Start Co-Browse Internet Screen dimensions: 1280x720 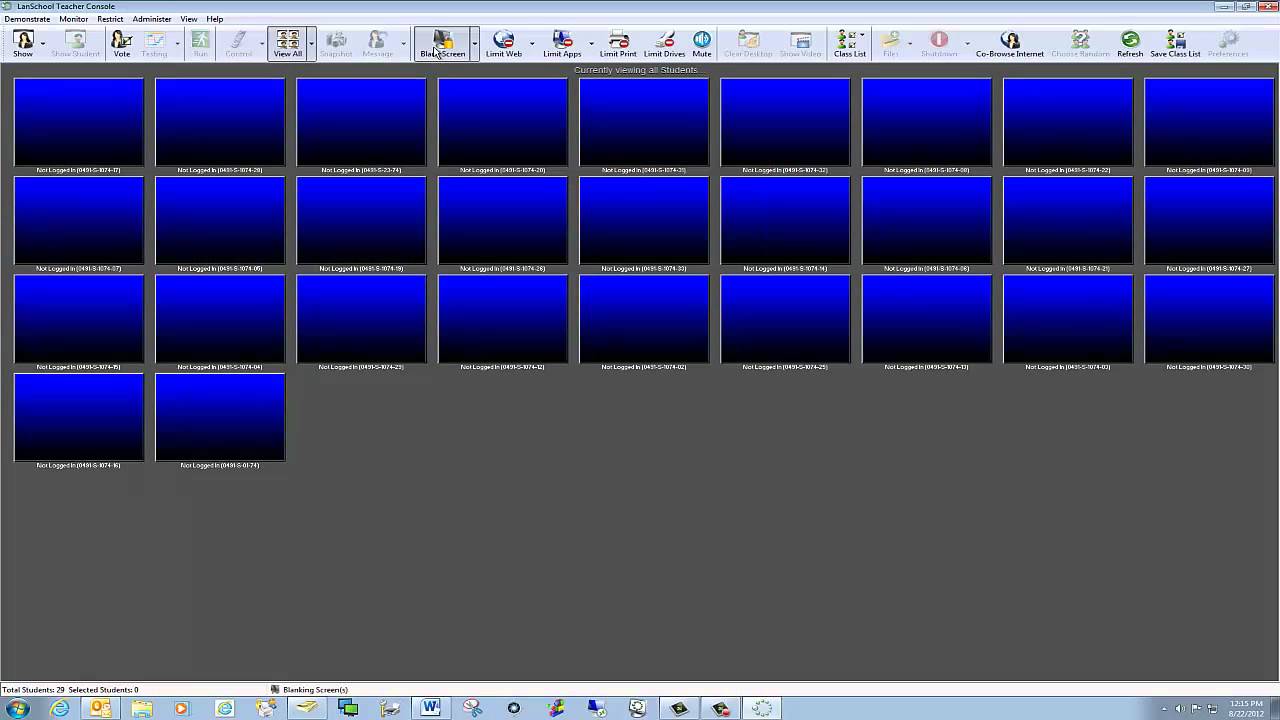click(x=1010, y=43)
